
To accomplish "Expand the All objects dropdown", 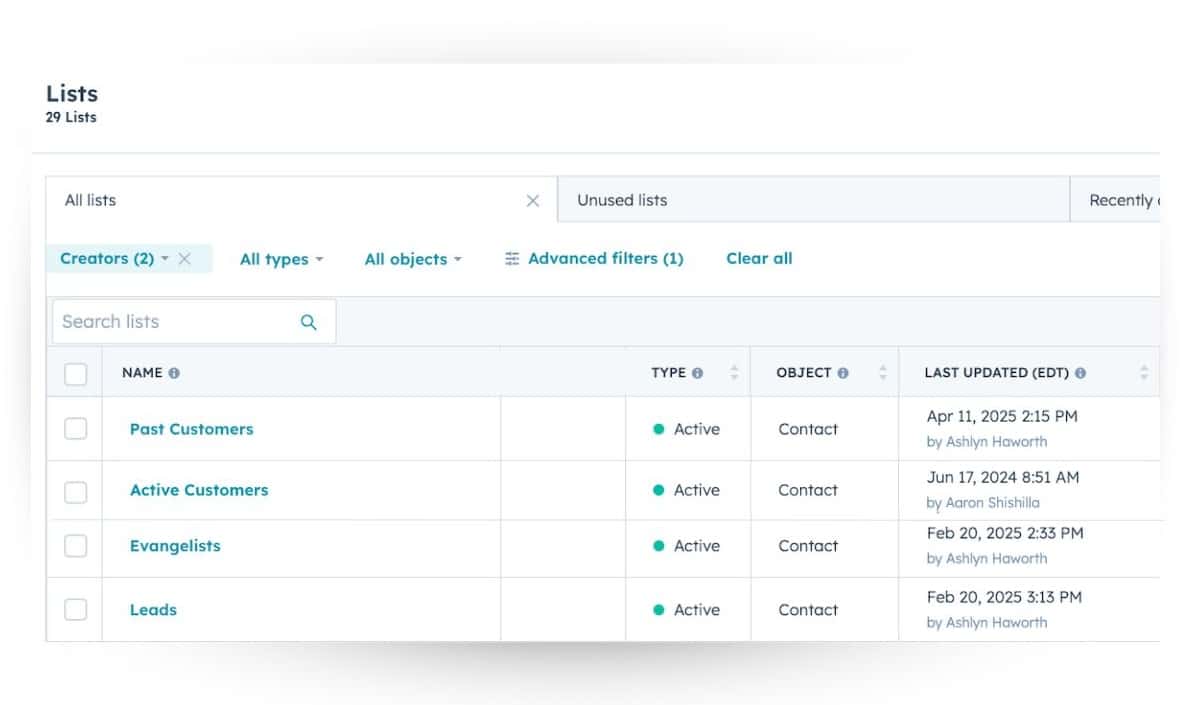I will click(x=413, y=259).
